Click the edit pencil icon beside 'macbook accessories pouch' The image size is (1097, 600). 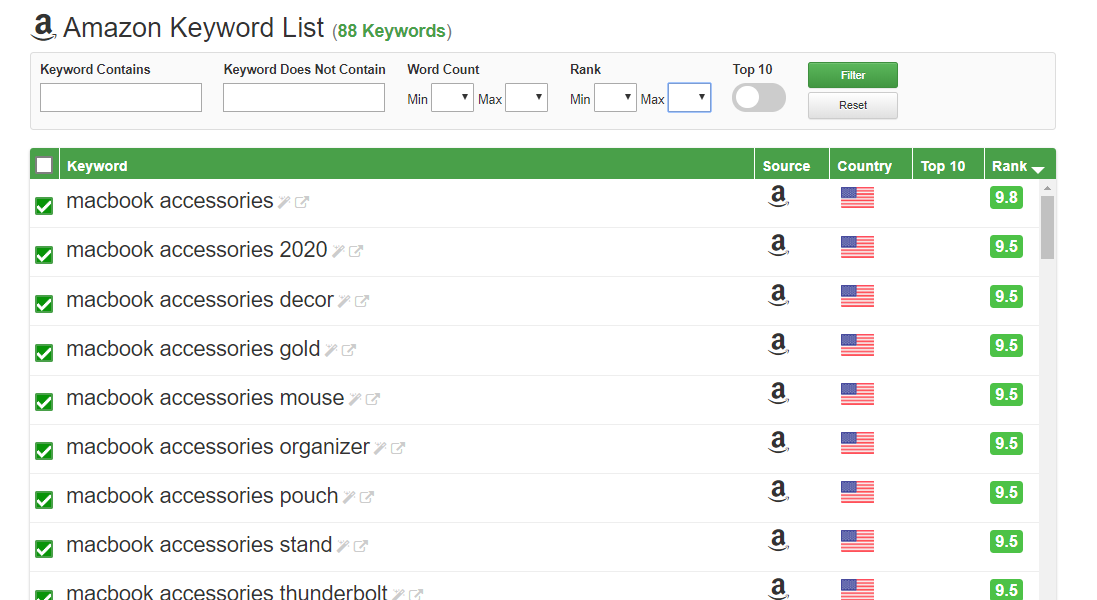(349, 497)
